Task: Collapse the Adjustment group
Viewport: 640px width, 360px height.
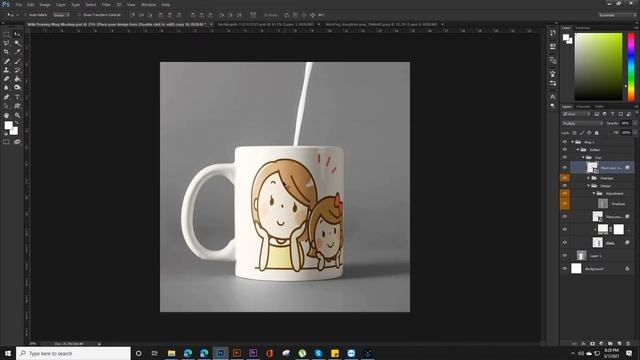Action: coord(594,193)
